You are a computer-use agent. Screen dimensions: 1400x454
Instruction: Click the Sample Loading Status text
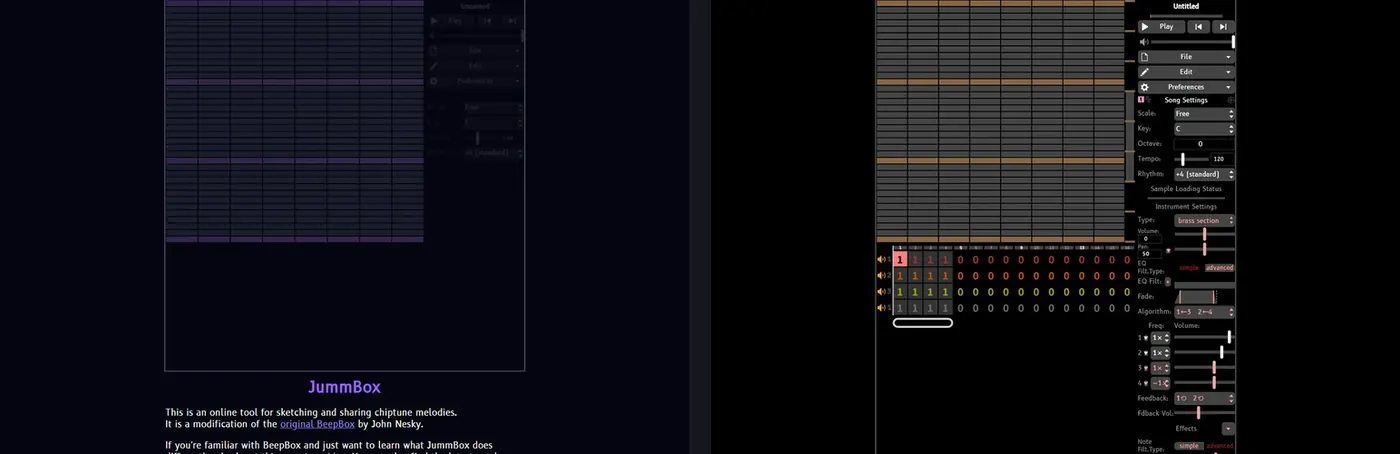click(1186, 188)
